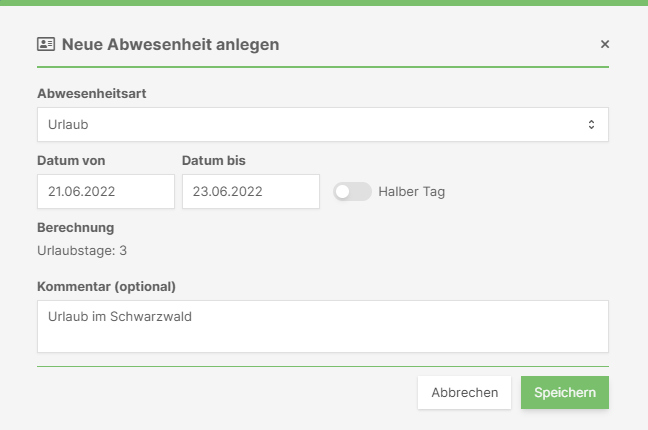This screenshot has height=430, width=648.
Task: Click the Urlaub im Schwarzwald comment text
Action: click(x=120, y=317)
